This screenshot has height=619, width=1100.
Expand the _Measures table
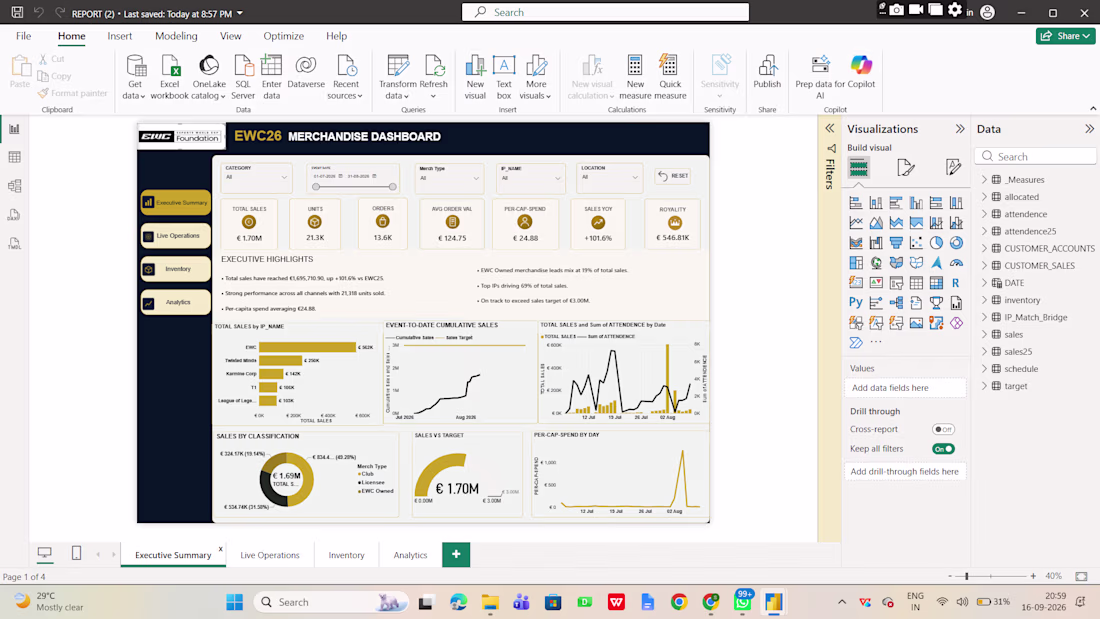(x=984, y=180)
